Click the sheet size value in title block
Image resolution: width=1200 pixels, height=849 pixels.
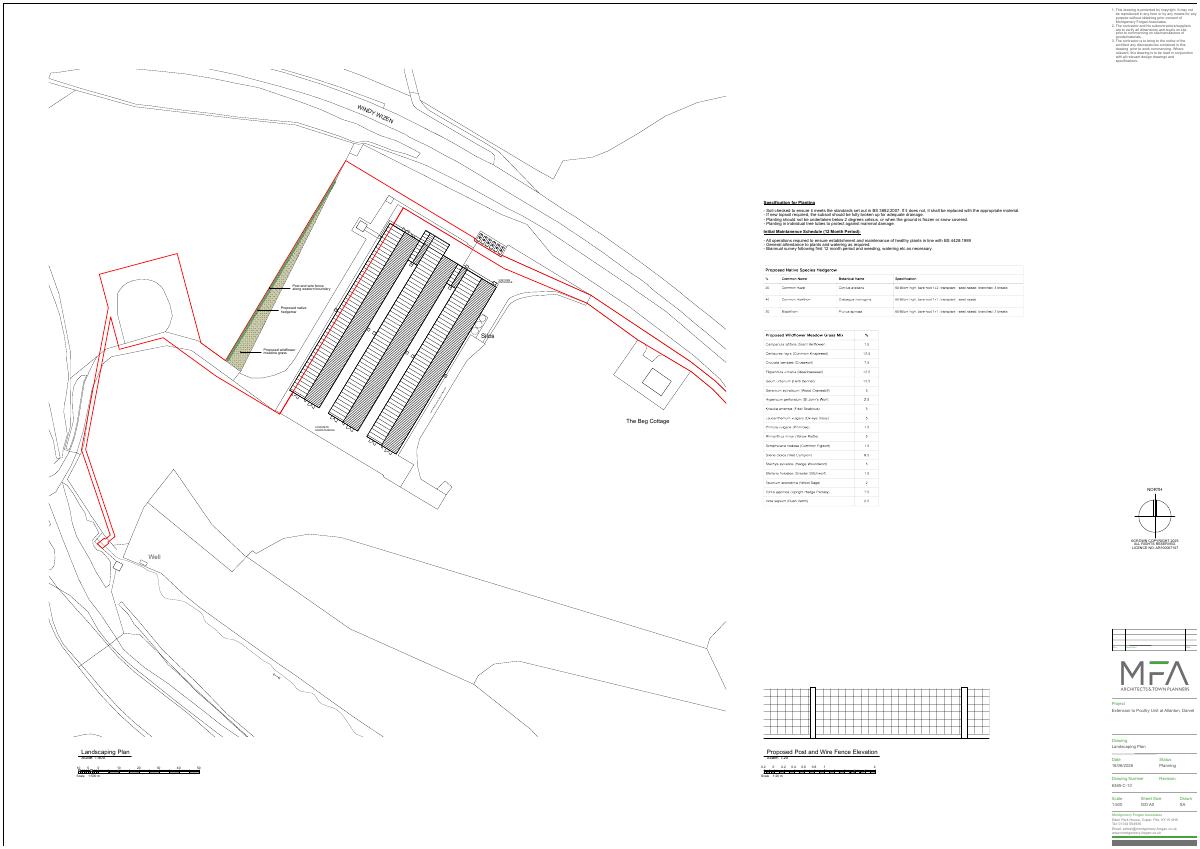pyautogui.click(x=1147, y=805)
